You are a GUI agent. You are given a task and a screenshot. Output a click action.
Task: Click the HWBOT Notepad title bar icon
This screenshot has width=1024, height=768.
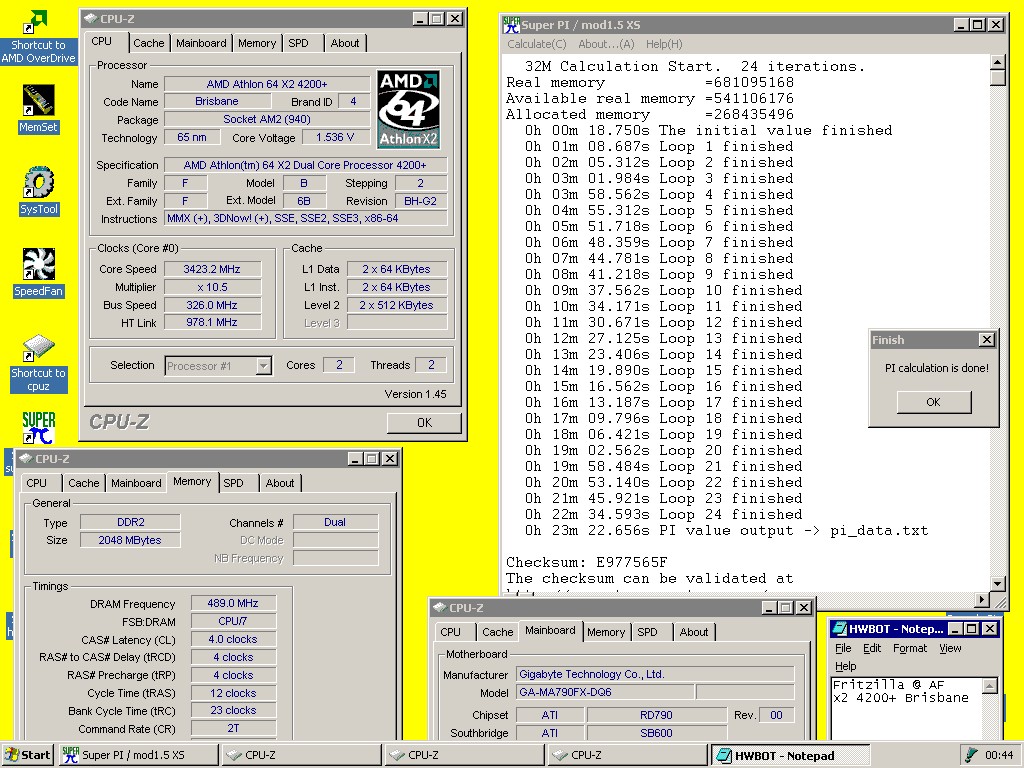pyautogui.click(x=839, y=629)
